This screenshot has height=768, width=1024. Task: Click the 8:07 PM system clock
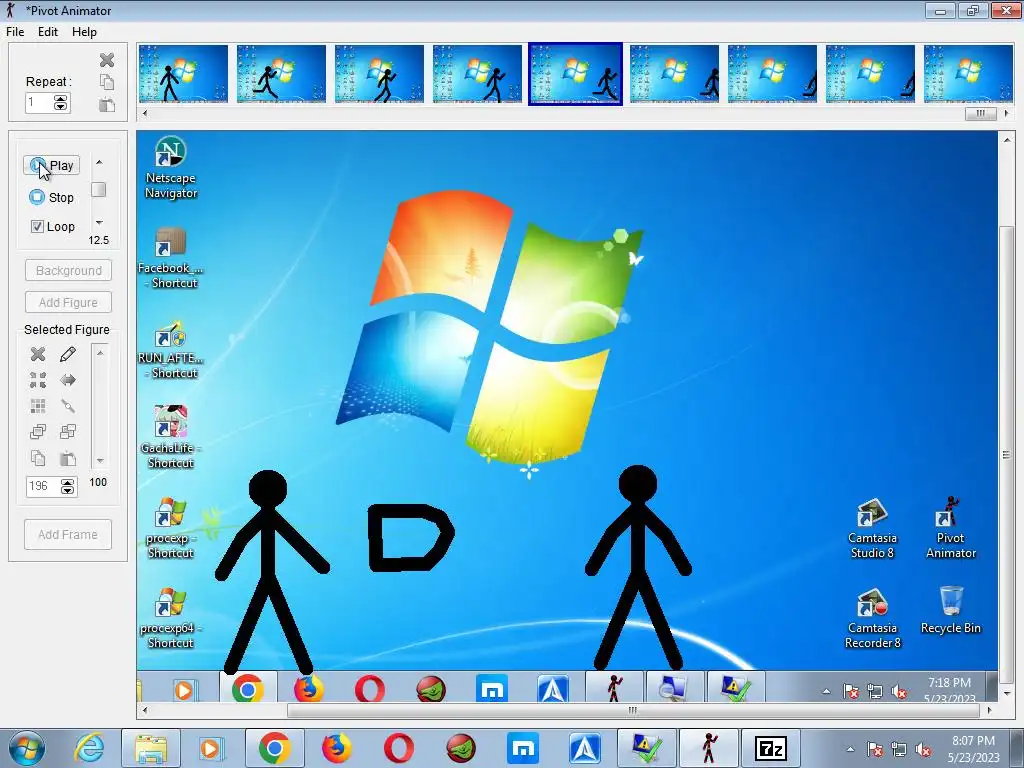(973, 749)
